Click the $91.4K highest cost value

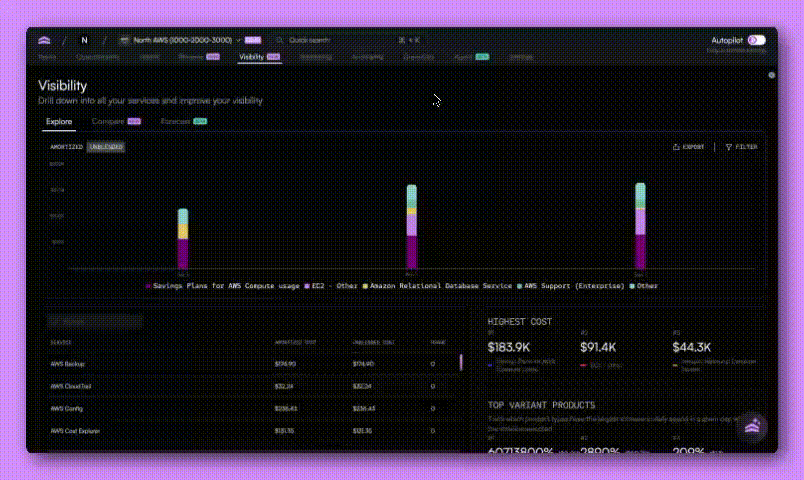point(598,347)
